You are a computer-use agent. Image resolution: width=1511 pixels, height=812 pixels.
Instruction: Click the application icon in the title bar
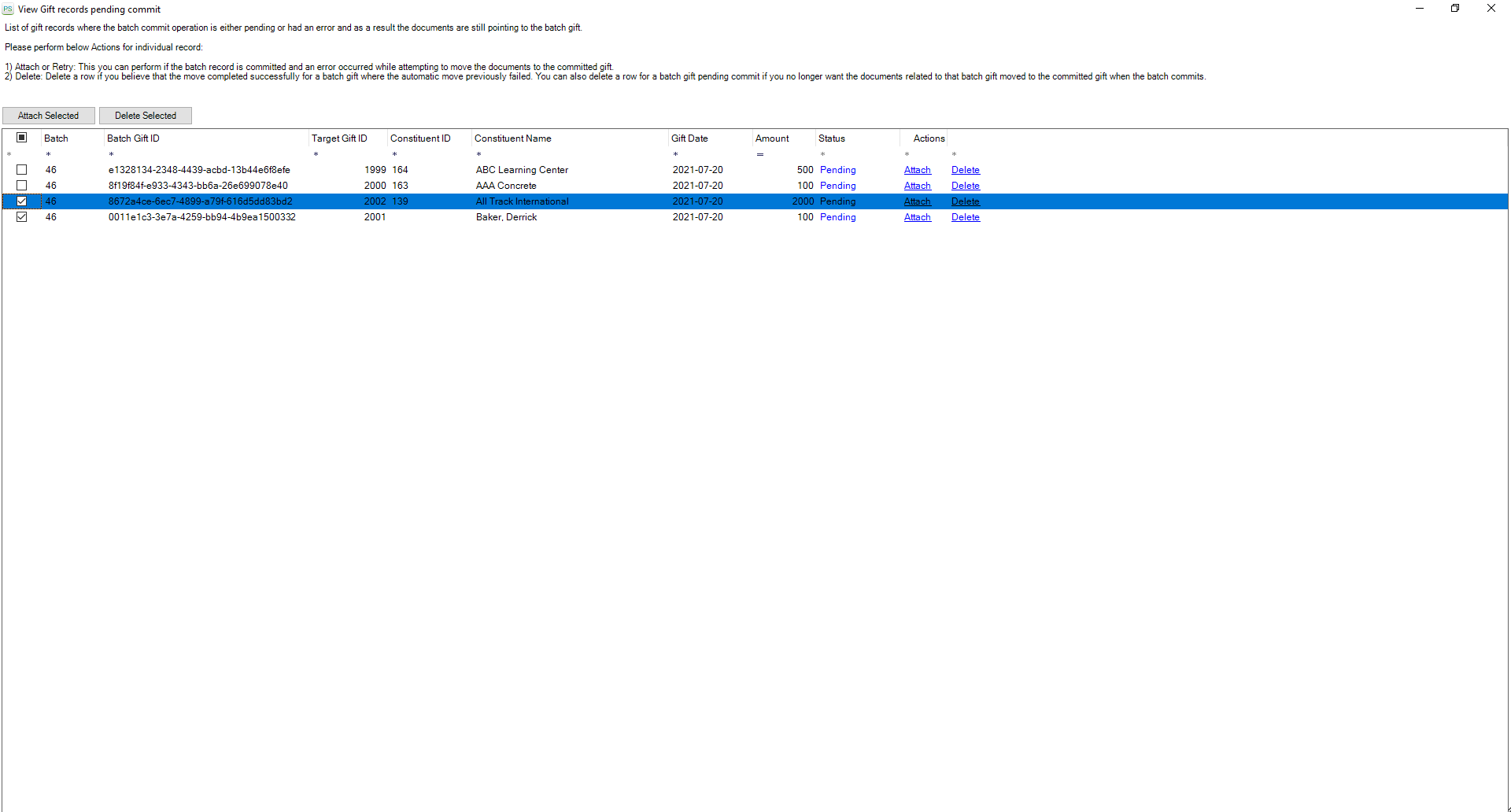click(8, 9)
